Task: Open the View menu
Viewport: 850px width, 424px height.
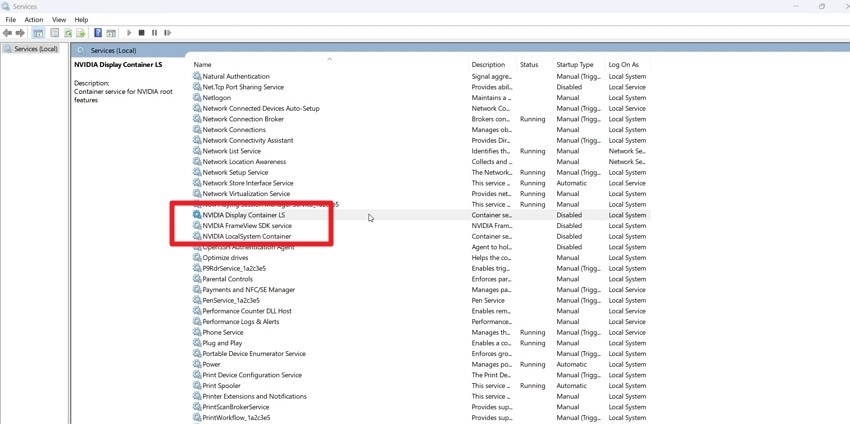Action: click(59, 20)
